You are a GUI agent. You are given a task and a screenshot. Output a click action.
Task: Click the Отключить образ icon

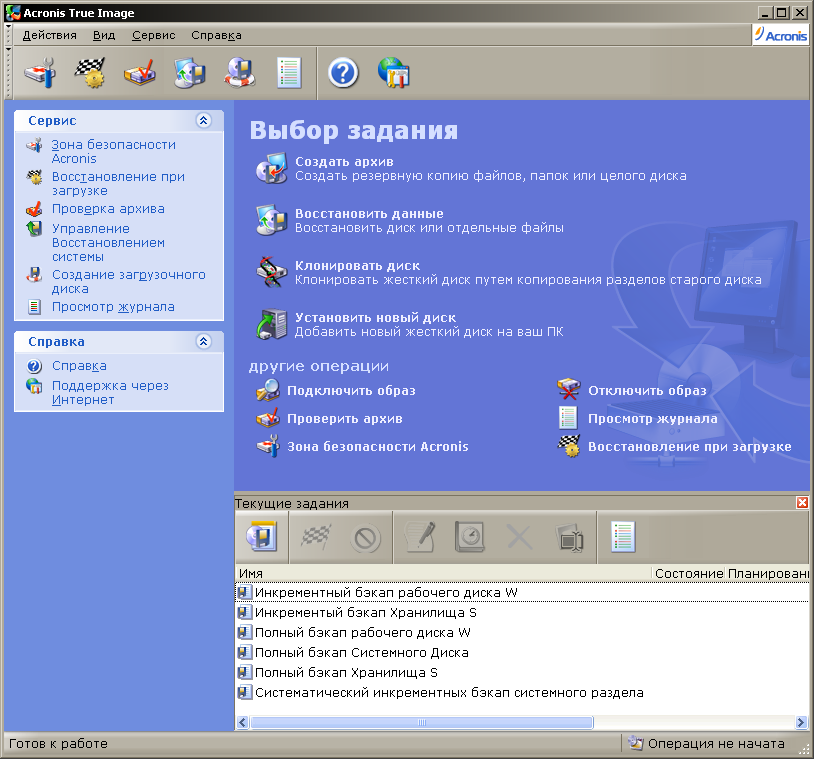point(569,389)
